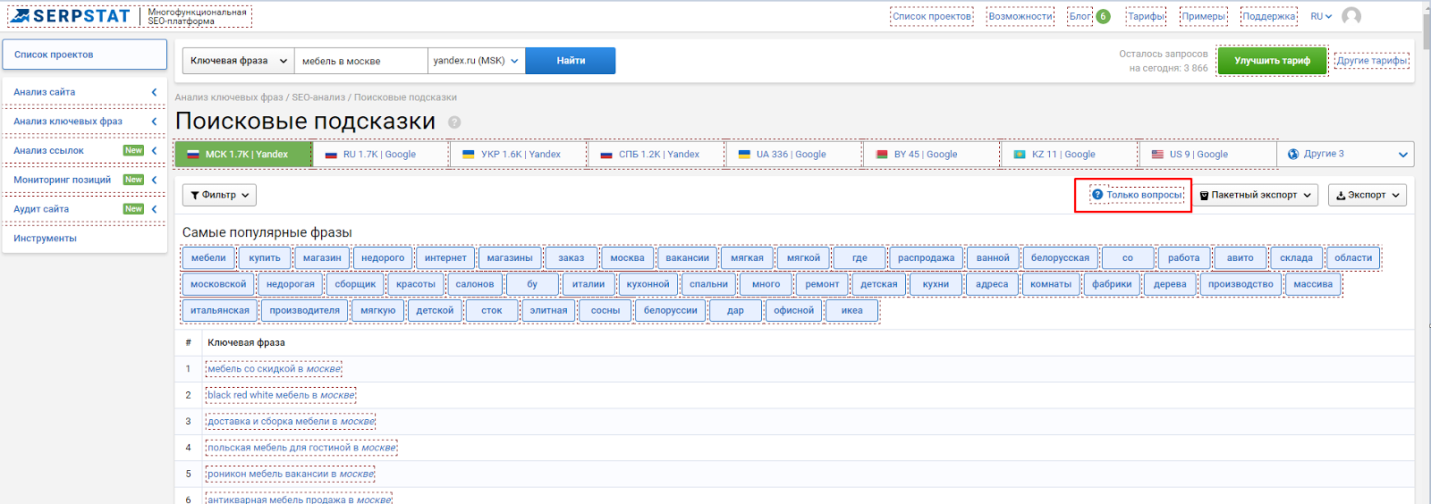This screenshot has width=1431, height=504.
Task: Expand Анализ ключевых фраз in the sidebar
Action: coord(84,121)
